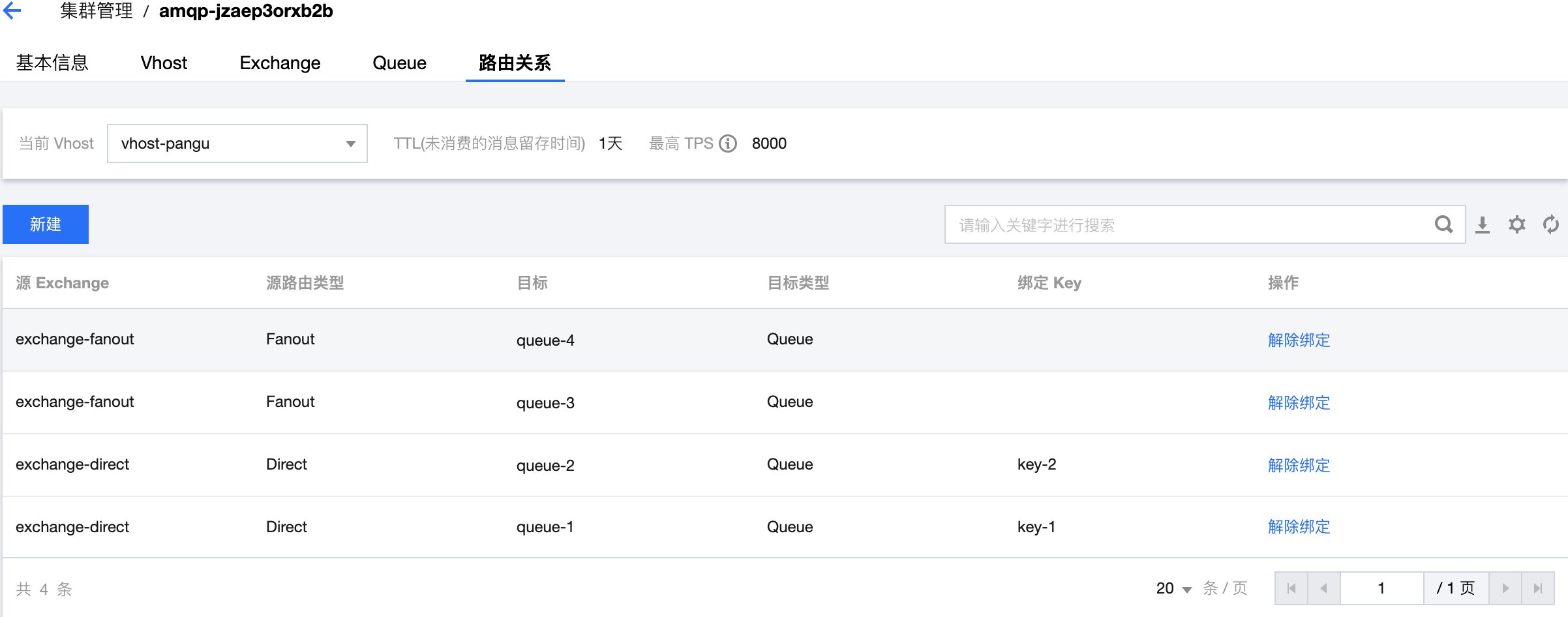Select the 路由关系 tab
1568x617 pixels.
515,63
